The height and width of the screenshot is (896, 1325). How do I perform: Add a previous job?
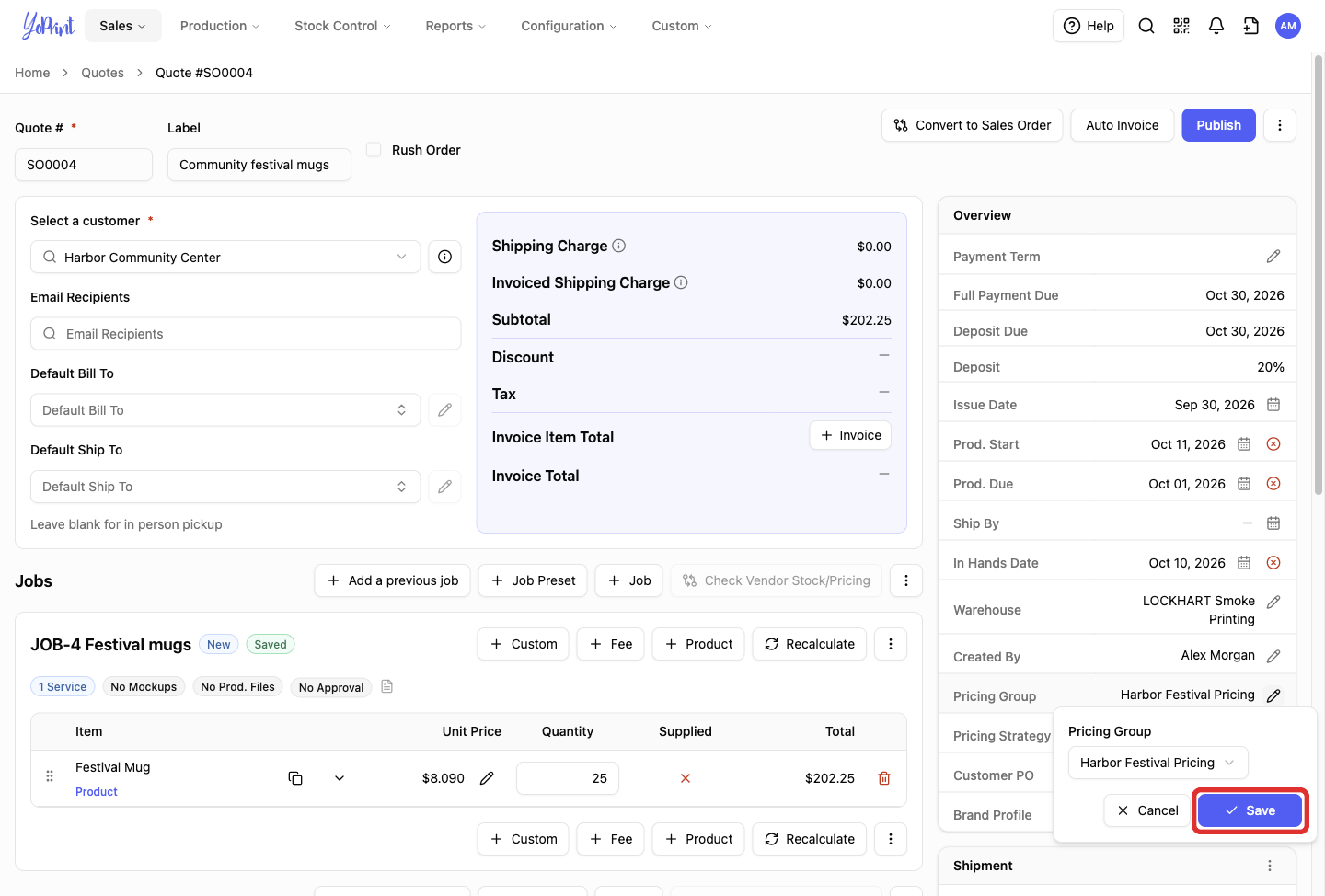393,580
